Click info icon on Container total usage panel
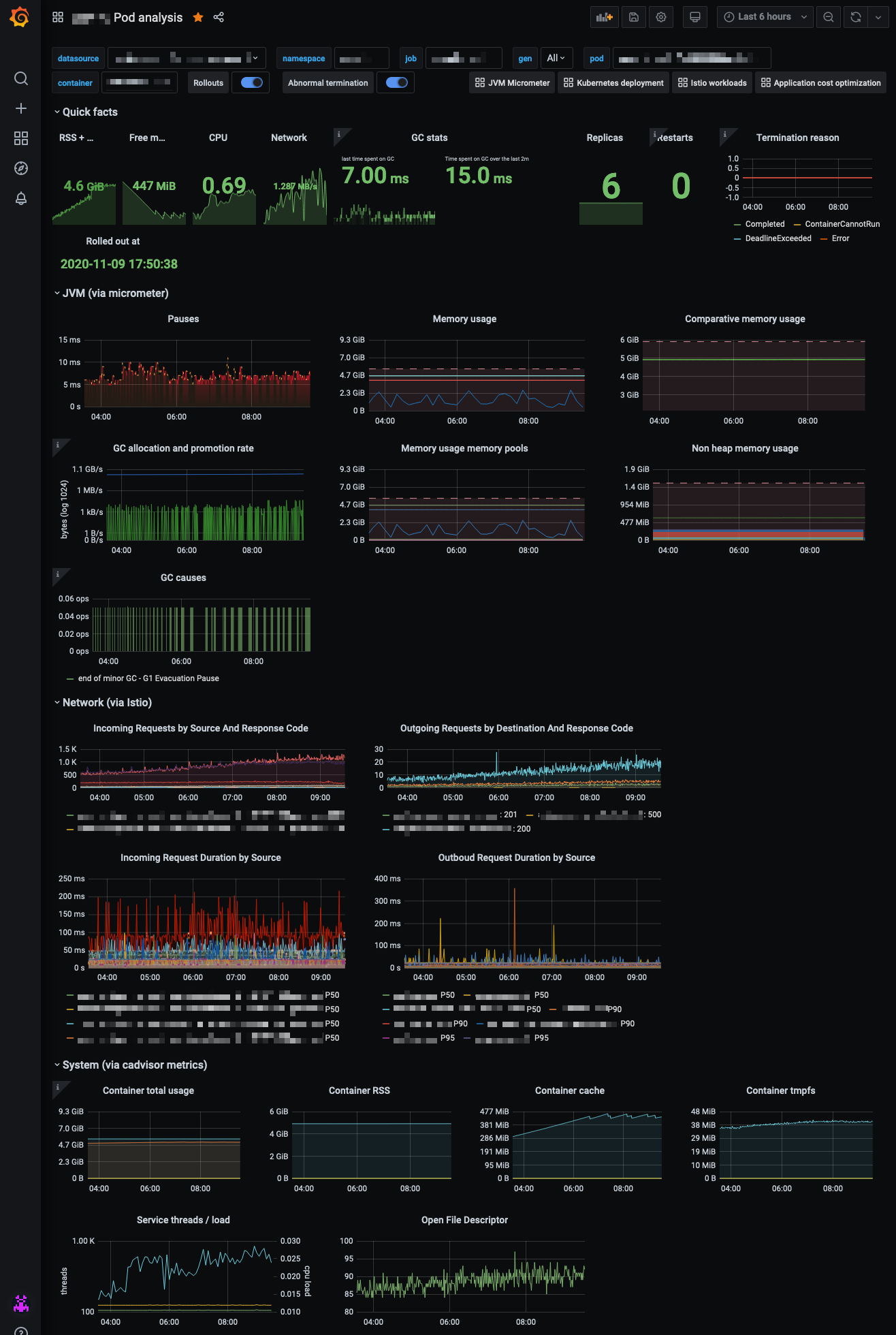The image size is (896, 1335). point(57,1087)
